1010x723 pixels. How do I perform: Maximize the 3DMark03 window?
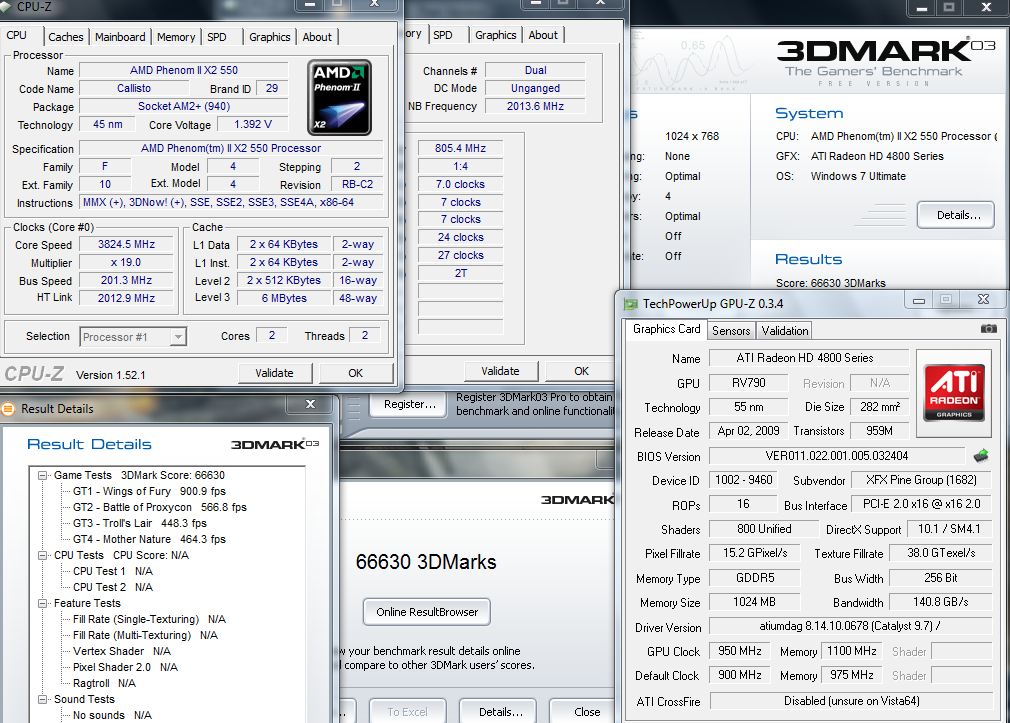(949, 8)
